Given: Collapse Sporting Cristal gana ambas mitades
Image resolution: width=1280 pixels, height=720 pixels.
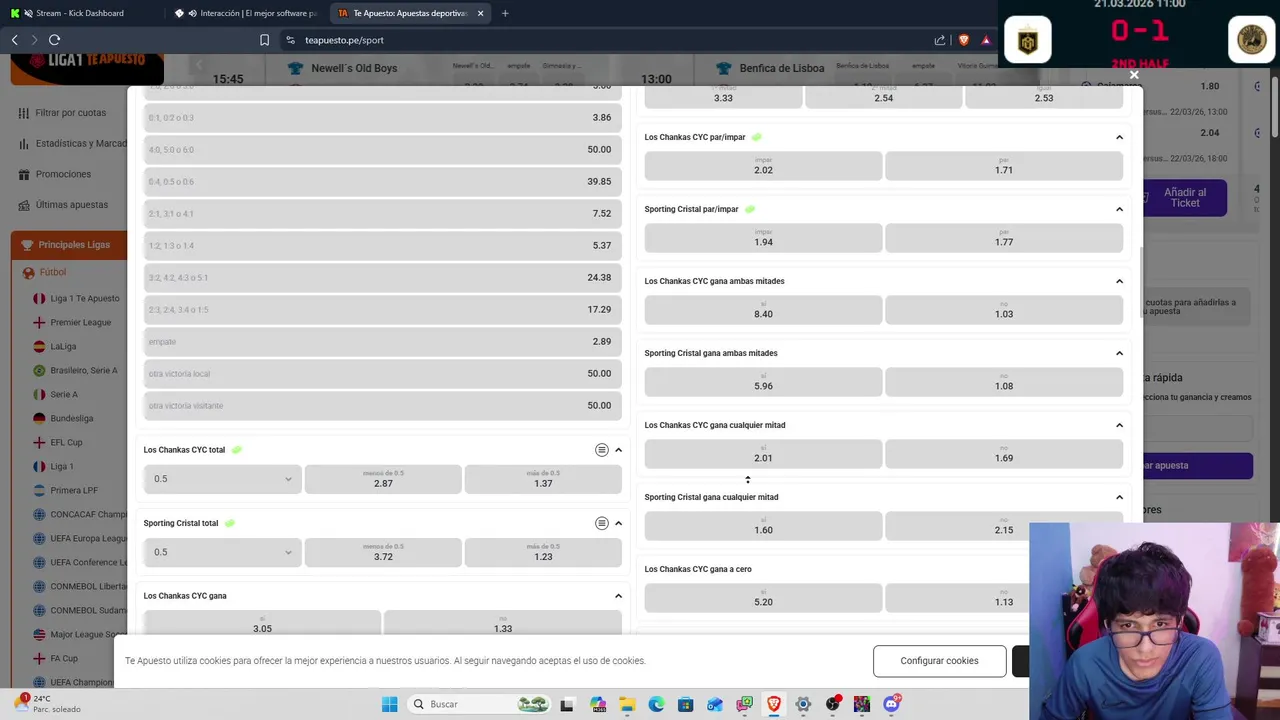Looking at the screenshot, I should tap(1119, 353).
